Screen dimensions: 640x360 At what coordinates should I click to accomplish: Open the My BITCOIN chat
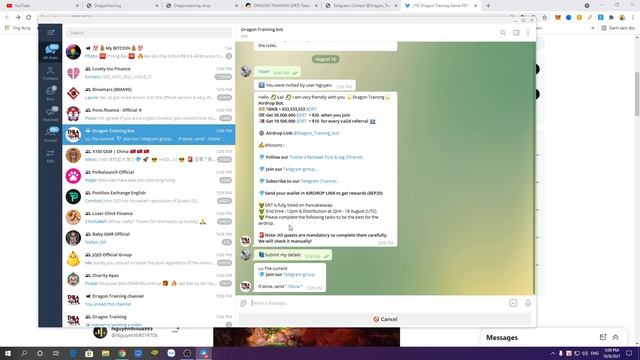coord(149,52)
